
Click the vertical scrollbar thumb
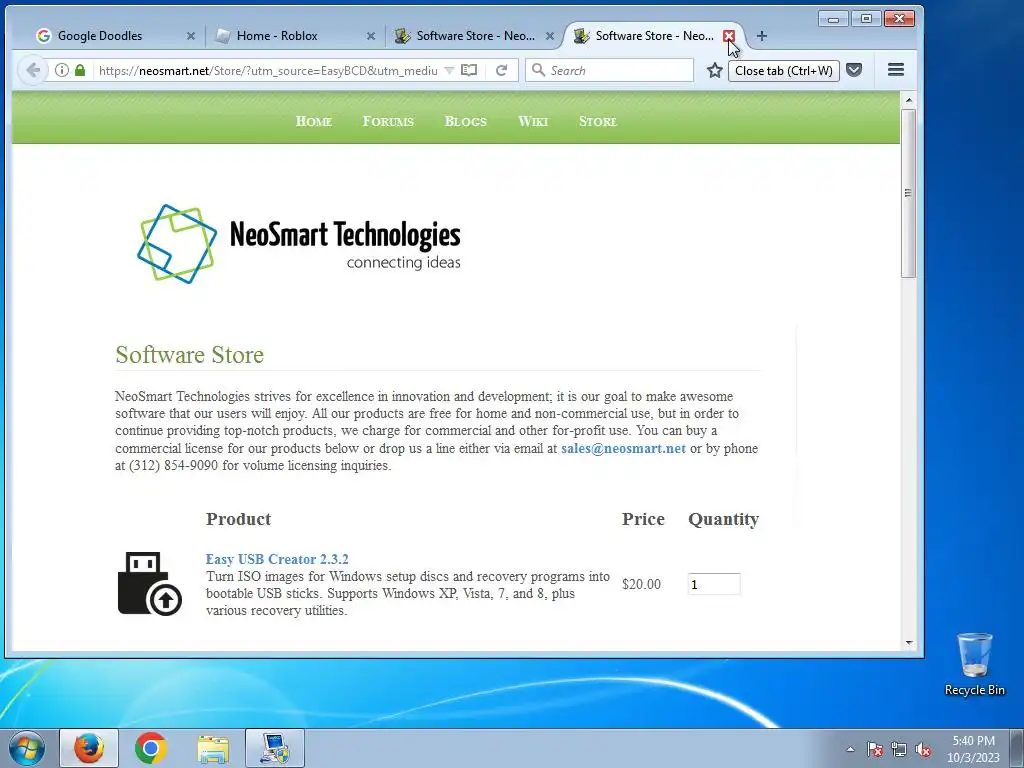908,193
